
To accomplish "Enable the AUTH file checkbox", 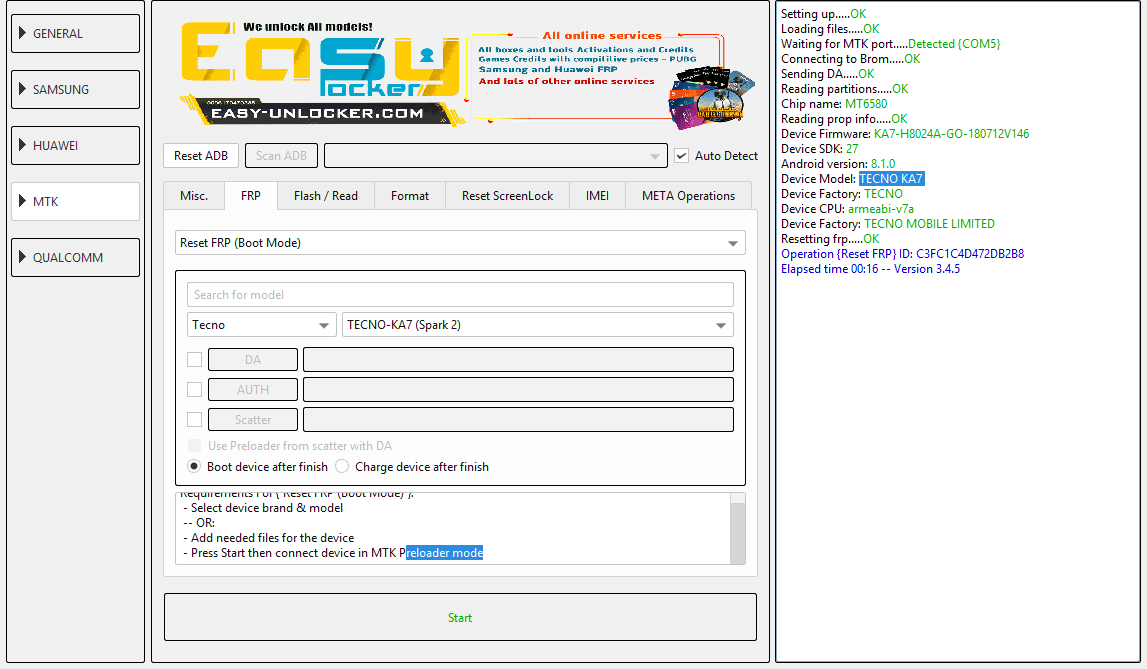I will [195, 390].
